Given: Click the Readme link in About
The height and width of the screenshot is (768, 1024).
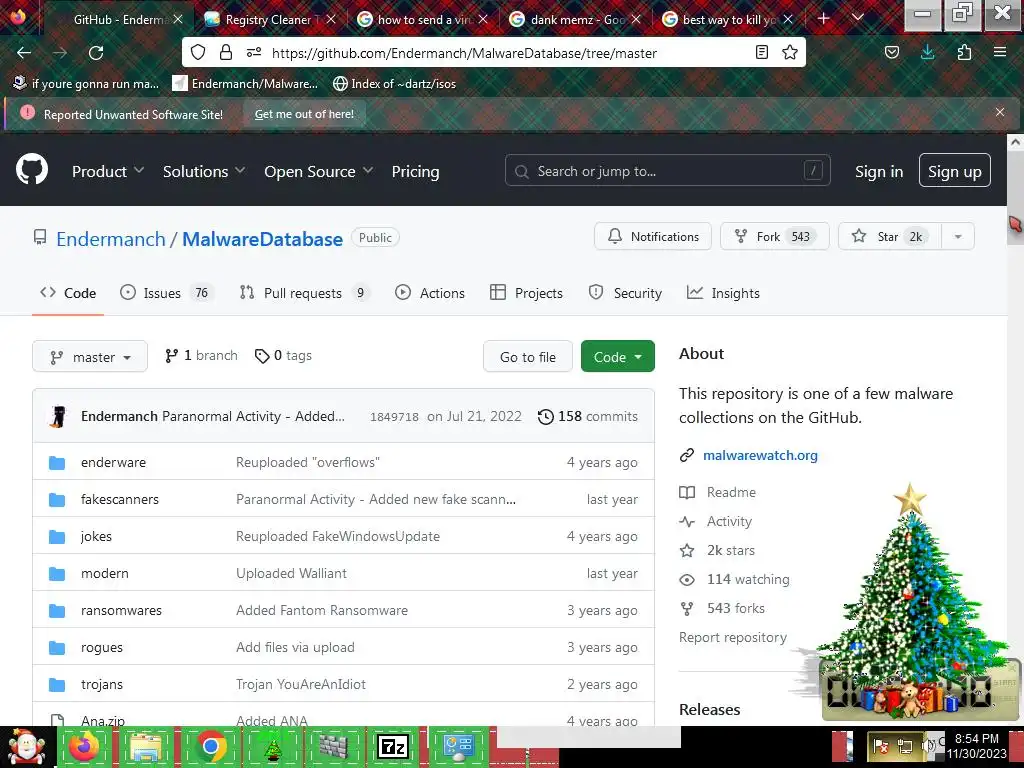Looking at the screenshot, I should [731, 492].
